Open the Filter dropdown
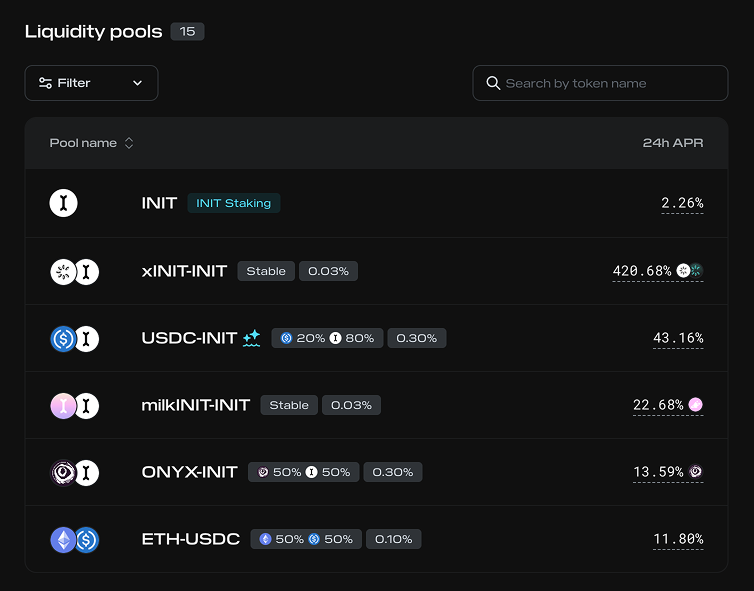 pyautogui.click(x=91, y=83)
